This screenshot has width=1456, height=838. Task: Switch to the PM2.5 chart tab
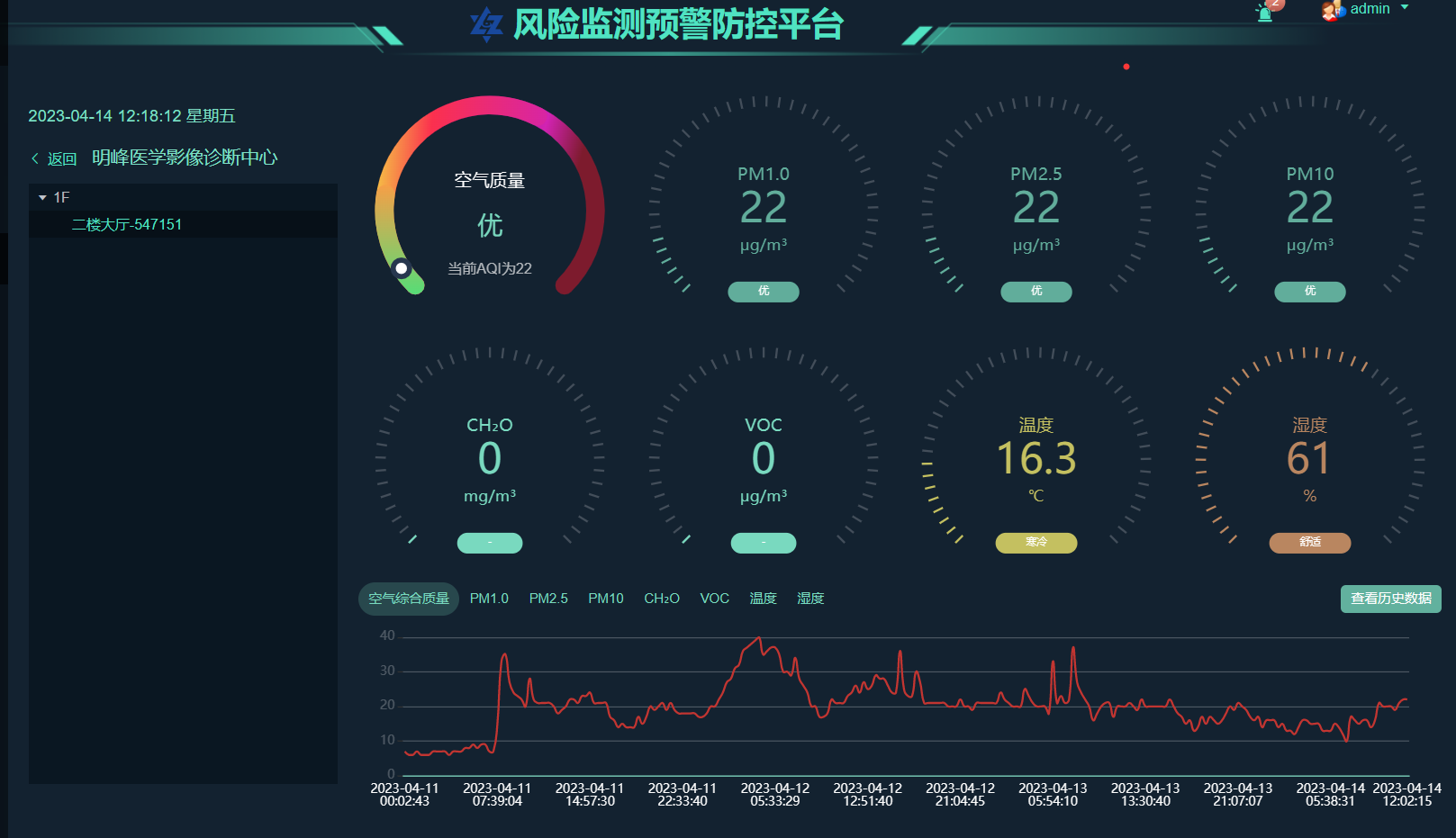coord(548,599)
